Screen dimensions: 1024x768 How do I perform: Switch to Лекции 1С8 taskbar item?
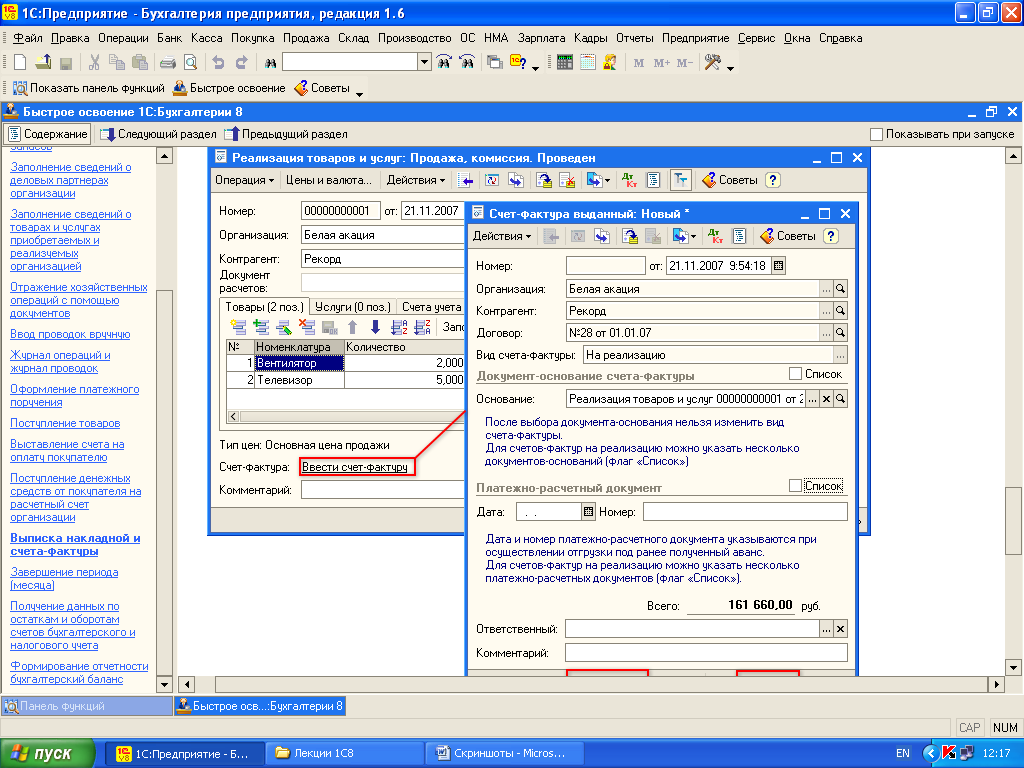(344, 754)
